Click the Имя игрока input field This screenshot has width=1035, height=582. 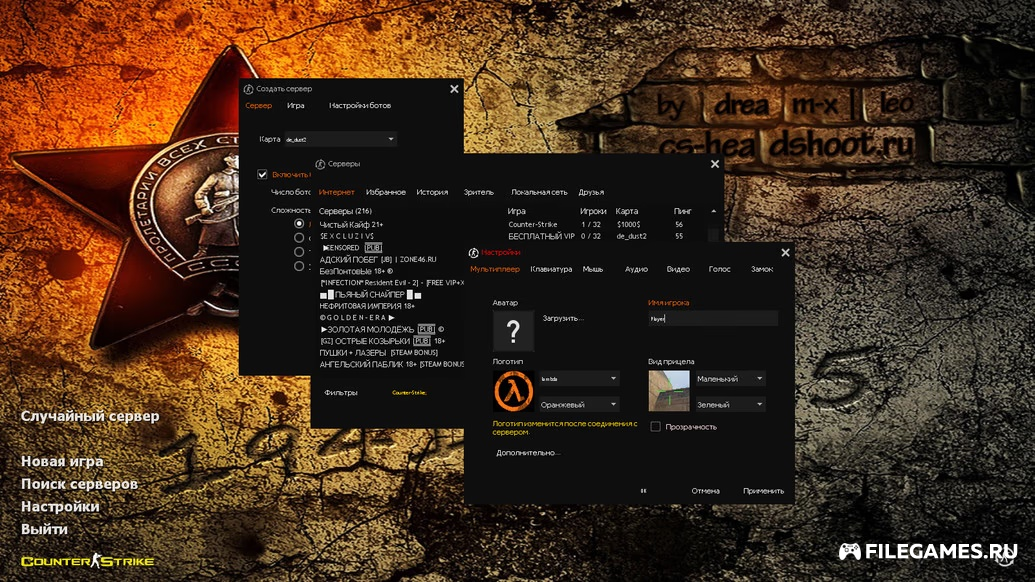point(713,319)
